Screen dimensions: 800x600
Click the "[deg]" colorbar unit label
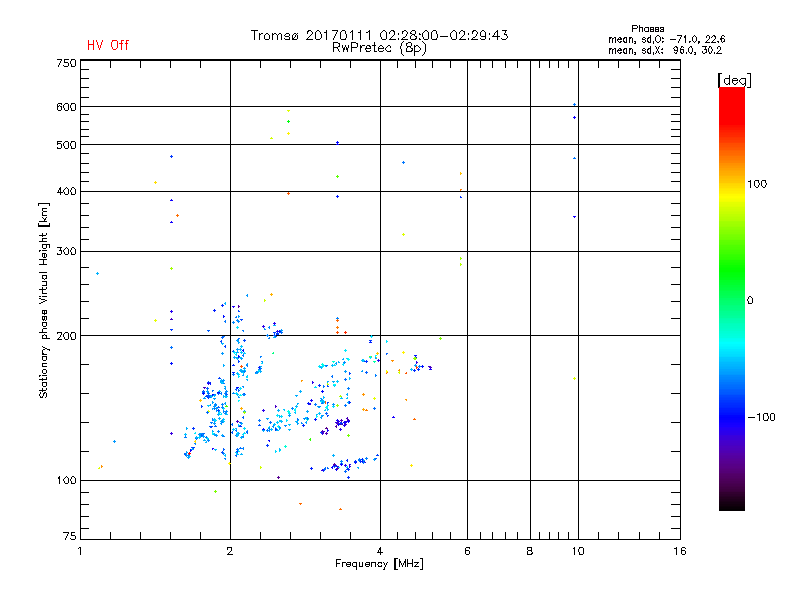point(734,80)
